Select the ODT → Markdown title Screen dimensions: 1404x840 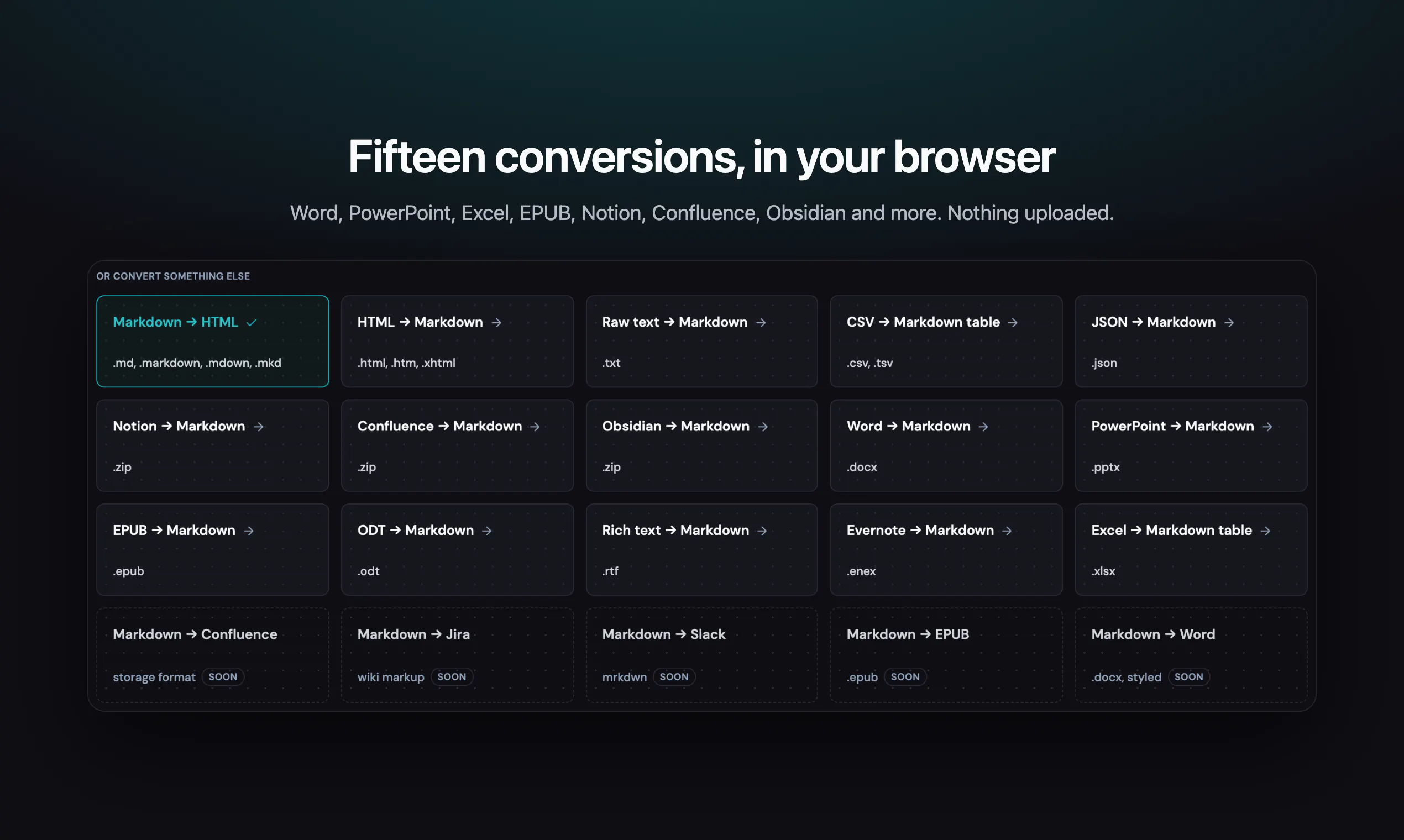416,530
